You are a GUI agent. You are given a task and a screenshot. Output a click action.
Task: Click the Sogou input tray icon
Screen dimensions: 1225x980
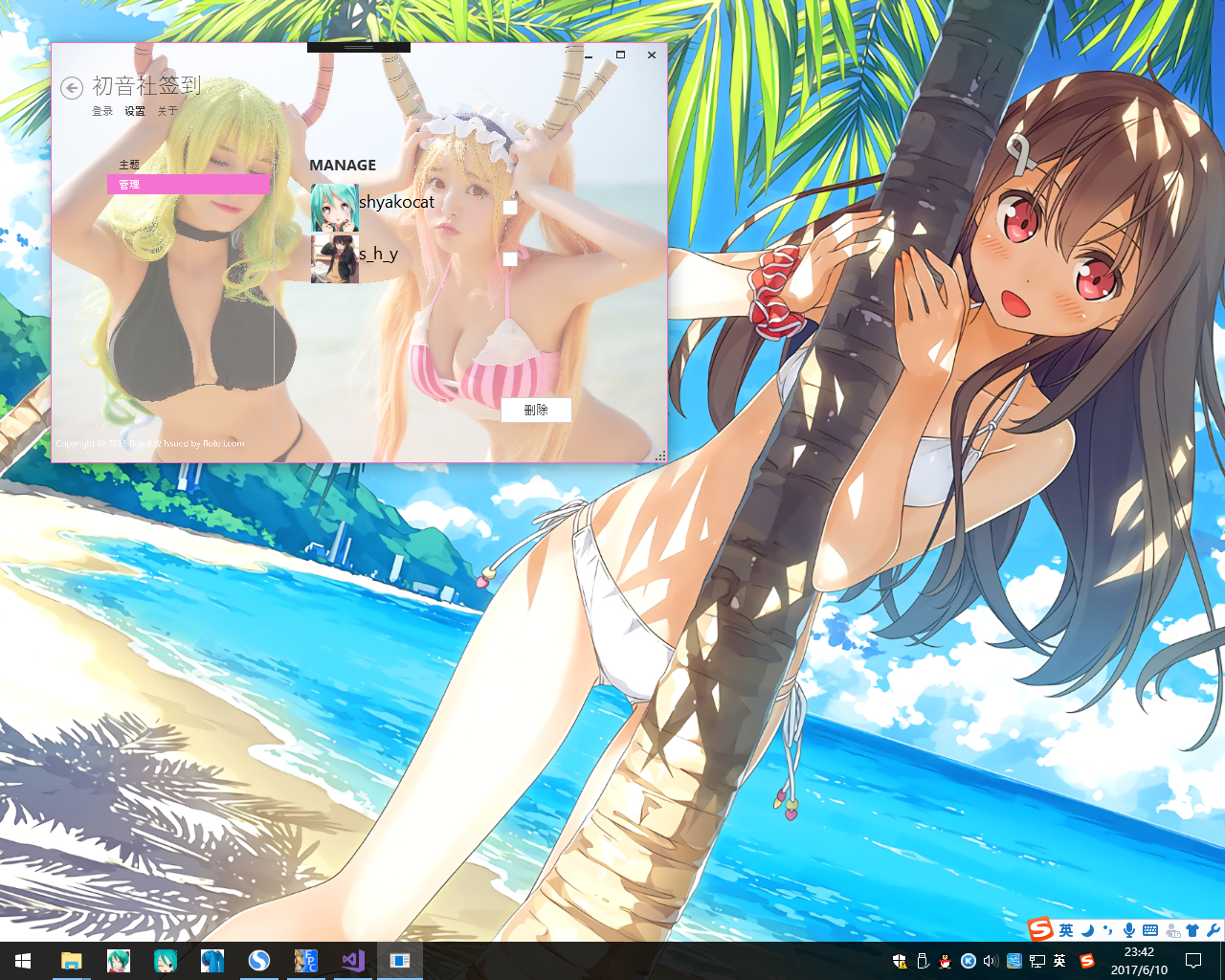coord(1087,961)
